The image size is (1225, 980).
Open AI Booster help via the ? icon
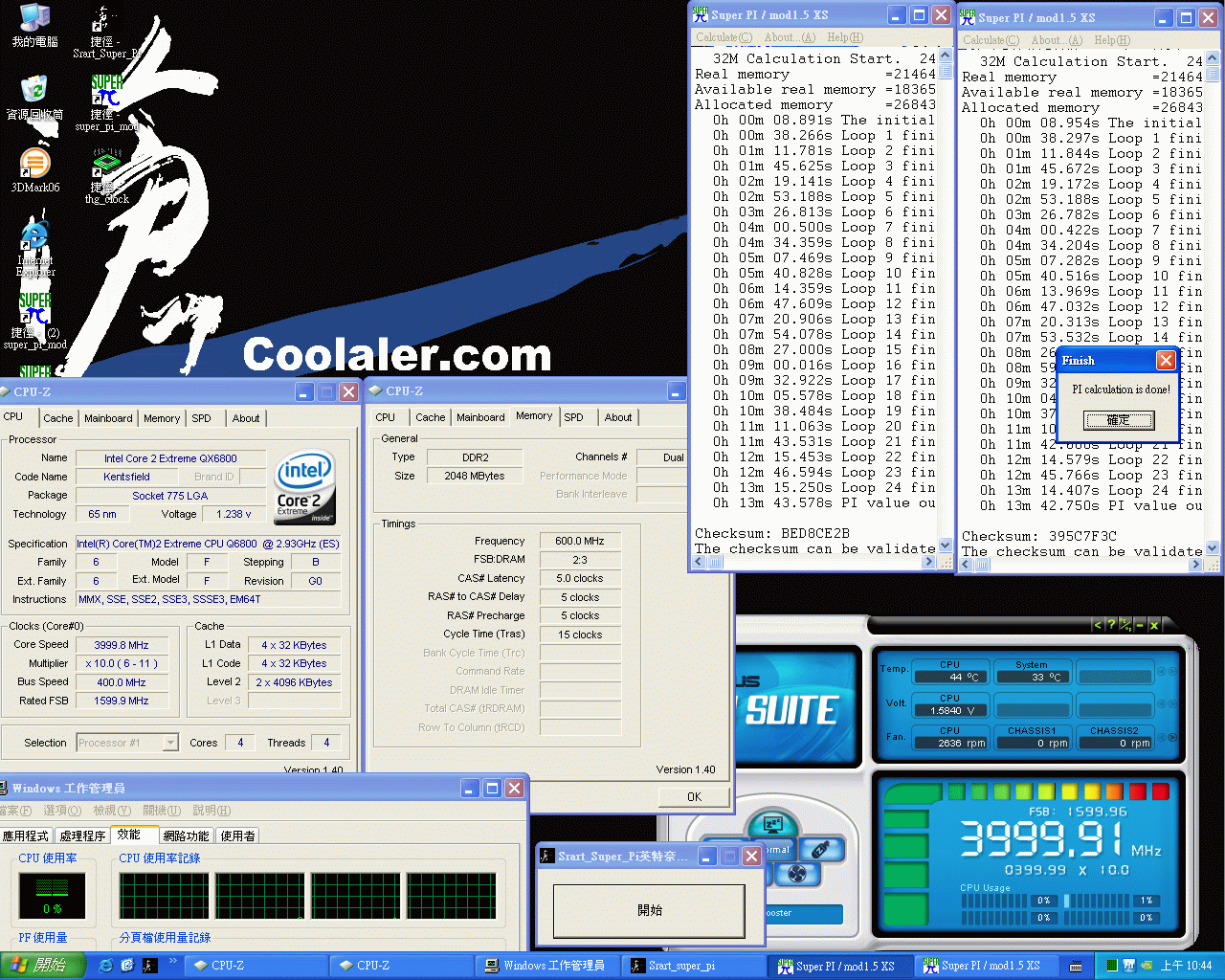[x=1112, y=625]
